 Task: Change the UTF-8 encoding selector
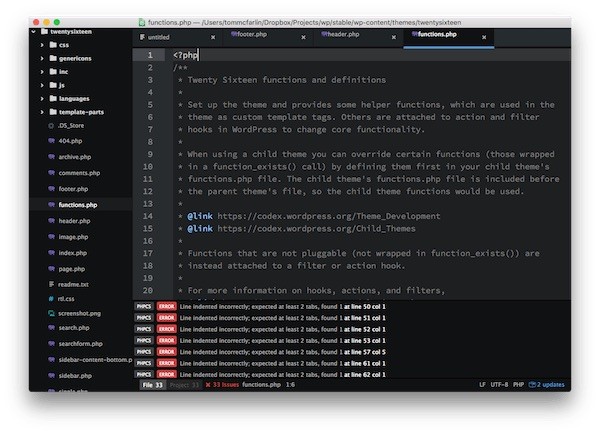tap(499, 385)
